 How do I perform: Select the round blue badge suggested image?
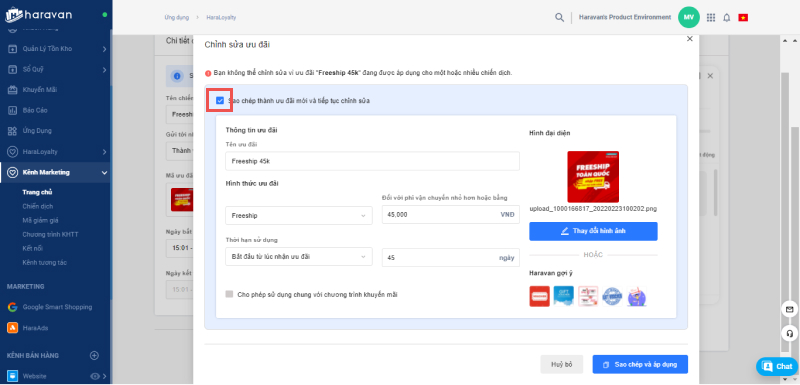tap(612, 296)
